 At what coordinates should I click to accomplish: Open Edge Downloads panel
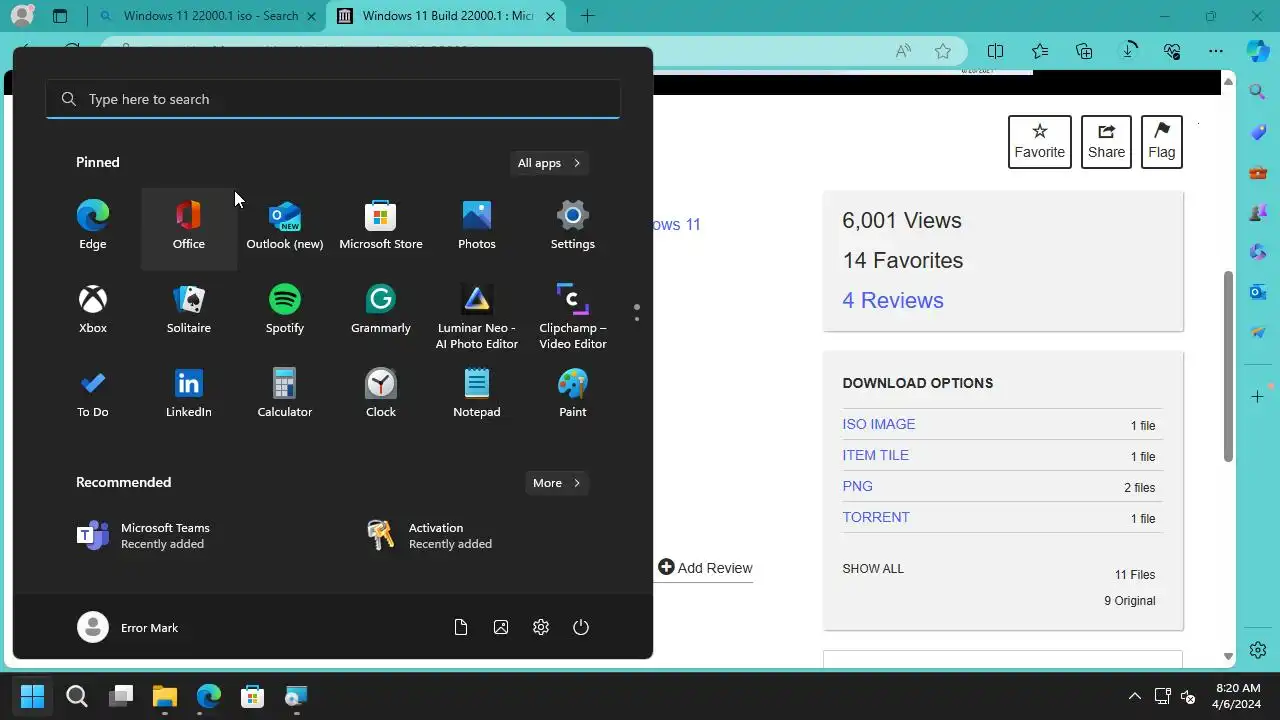[x=1128, y=51]
